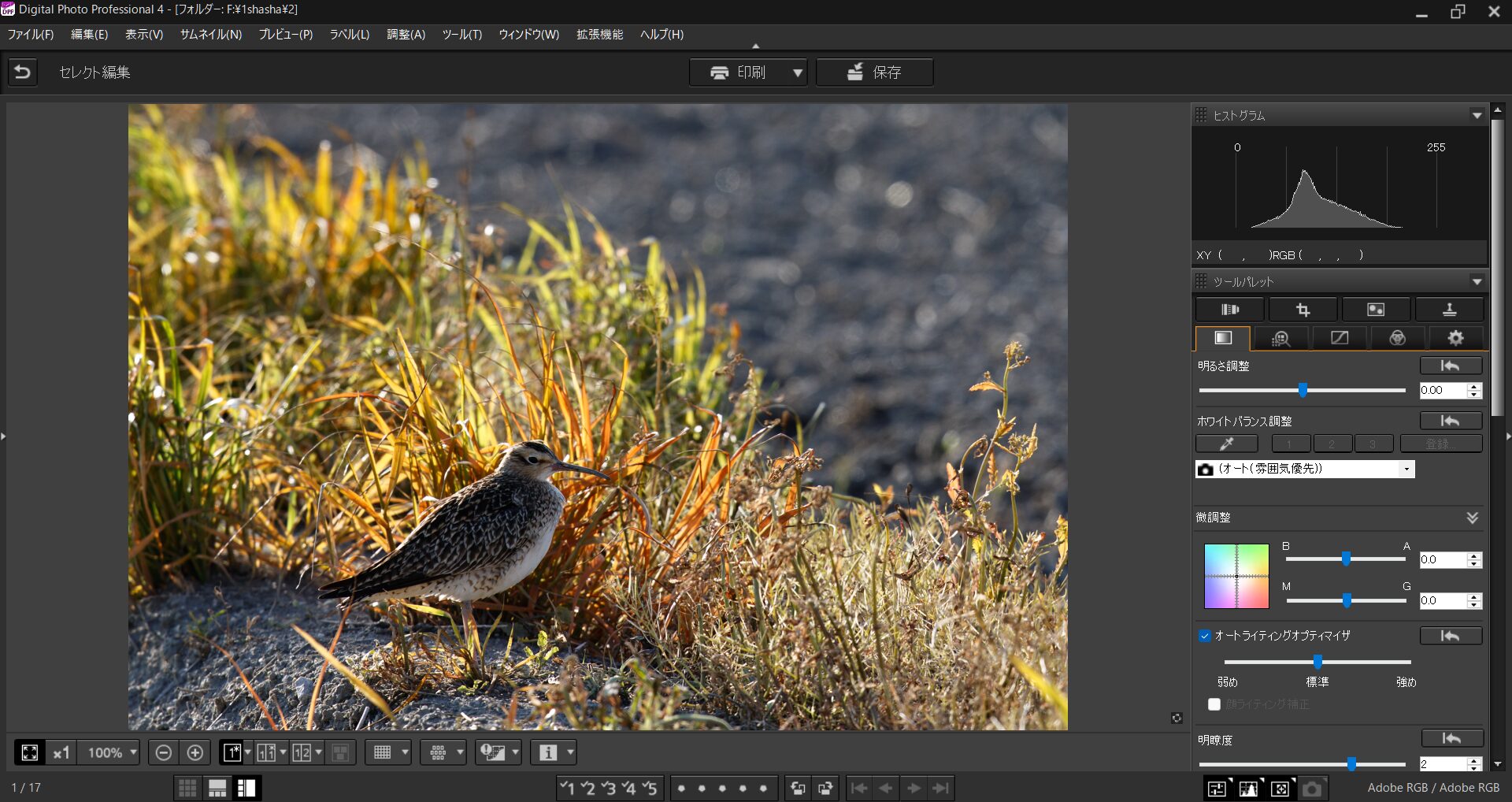Click the back arrow to exit select edit
Image resolution: width=1512 pixels, height=802 pixels.
coord(23,72)
